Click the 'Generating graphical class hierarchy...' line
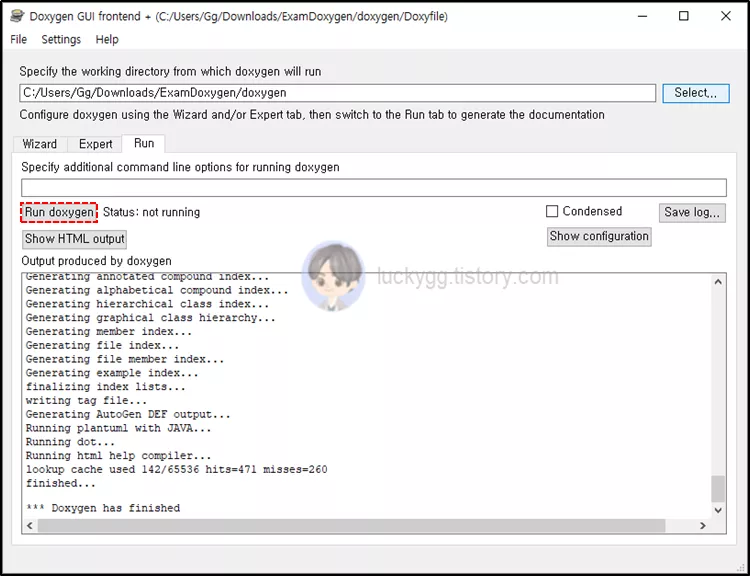 point(151,318)
